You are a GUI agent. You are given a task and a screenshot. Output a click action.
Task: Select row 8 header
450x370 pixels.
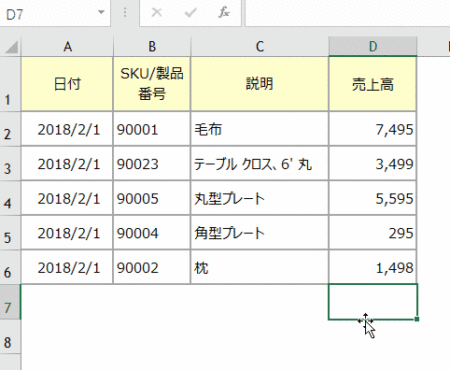10,337
